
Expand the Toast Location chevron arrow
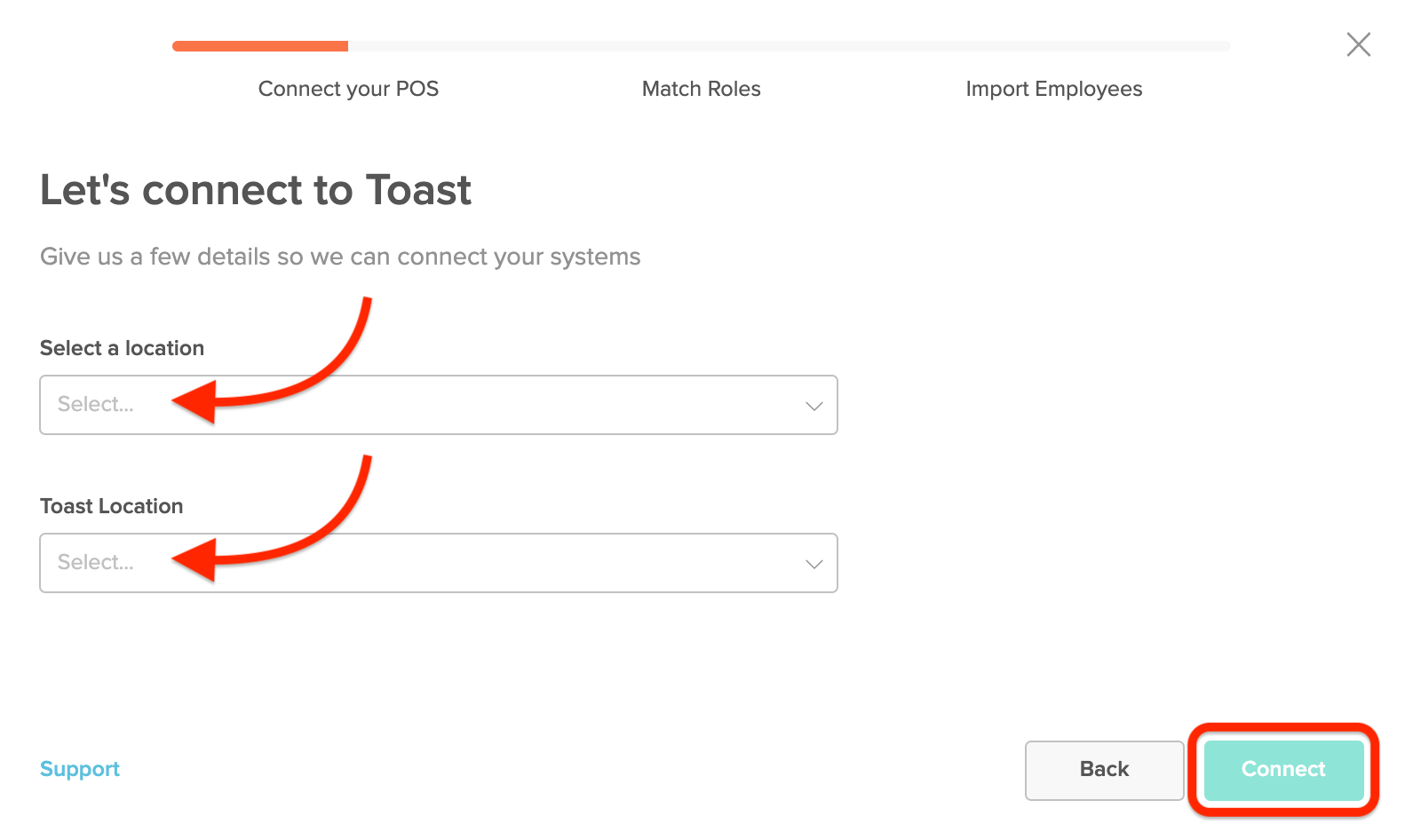(813, 562)
